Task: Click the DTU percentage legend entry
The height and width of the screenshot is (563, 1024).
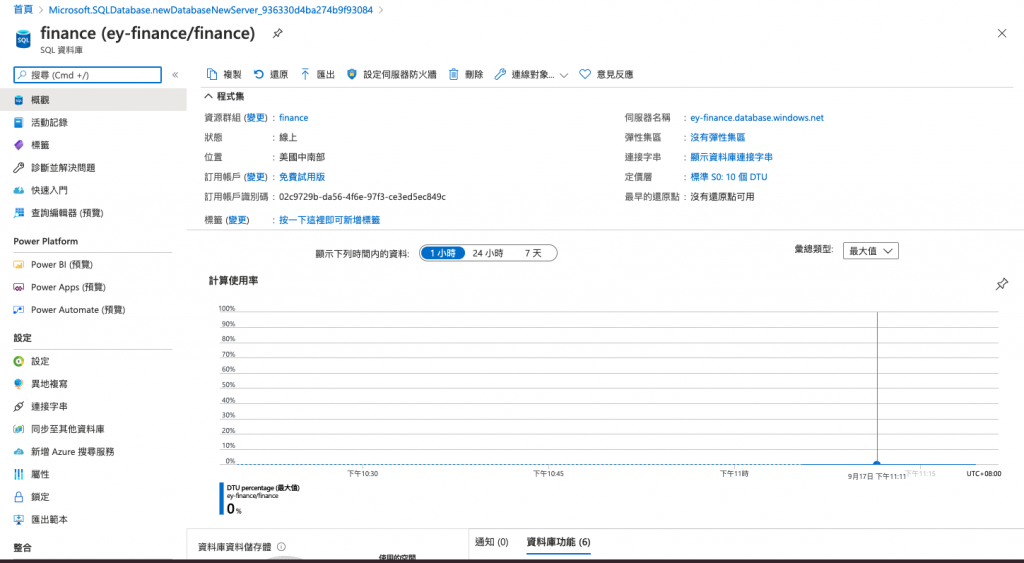Action: tap(260, 499)
